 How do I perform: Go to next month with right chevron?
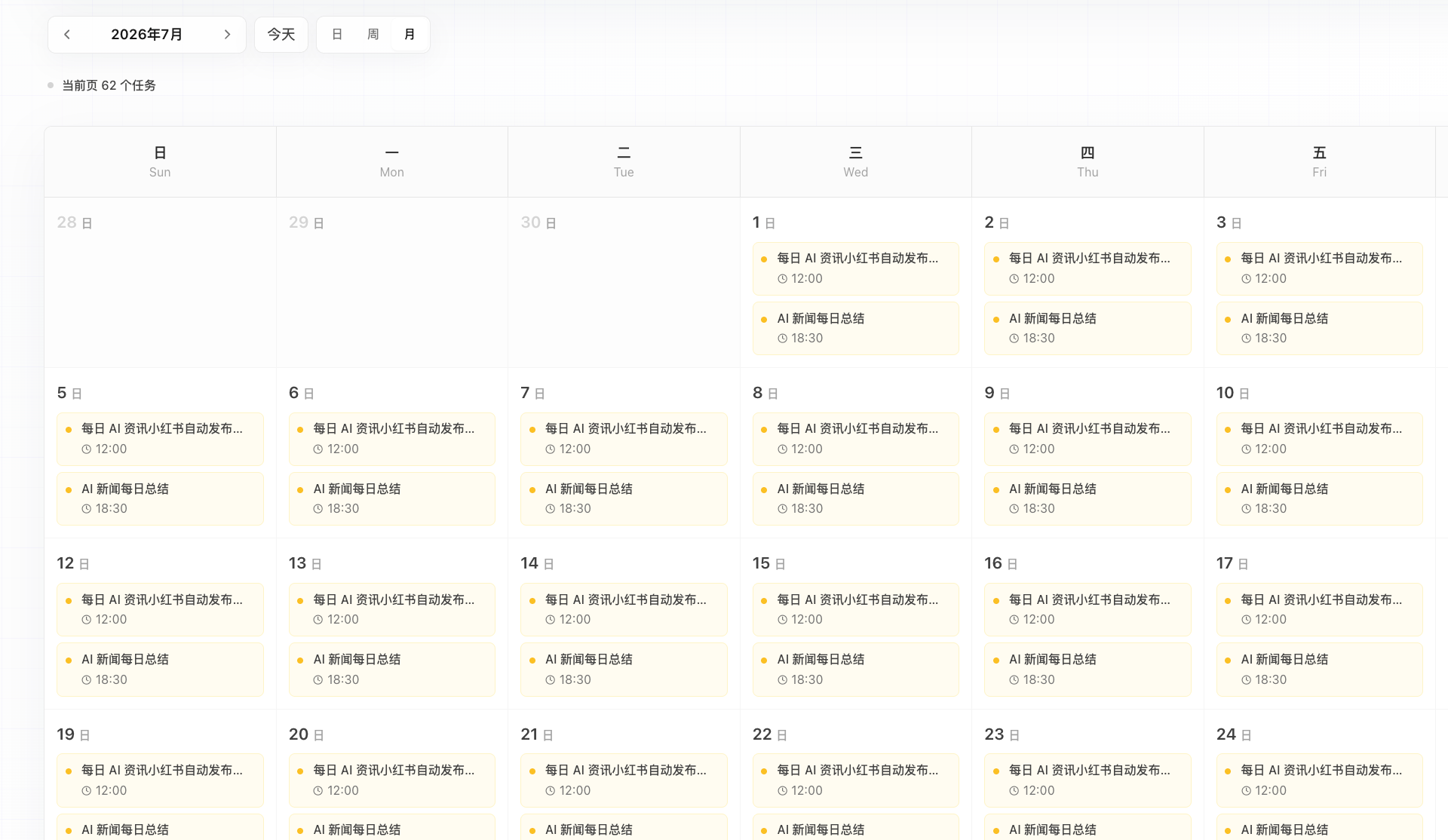click(x=227, y=35)
